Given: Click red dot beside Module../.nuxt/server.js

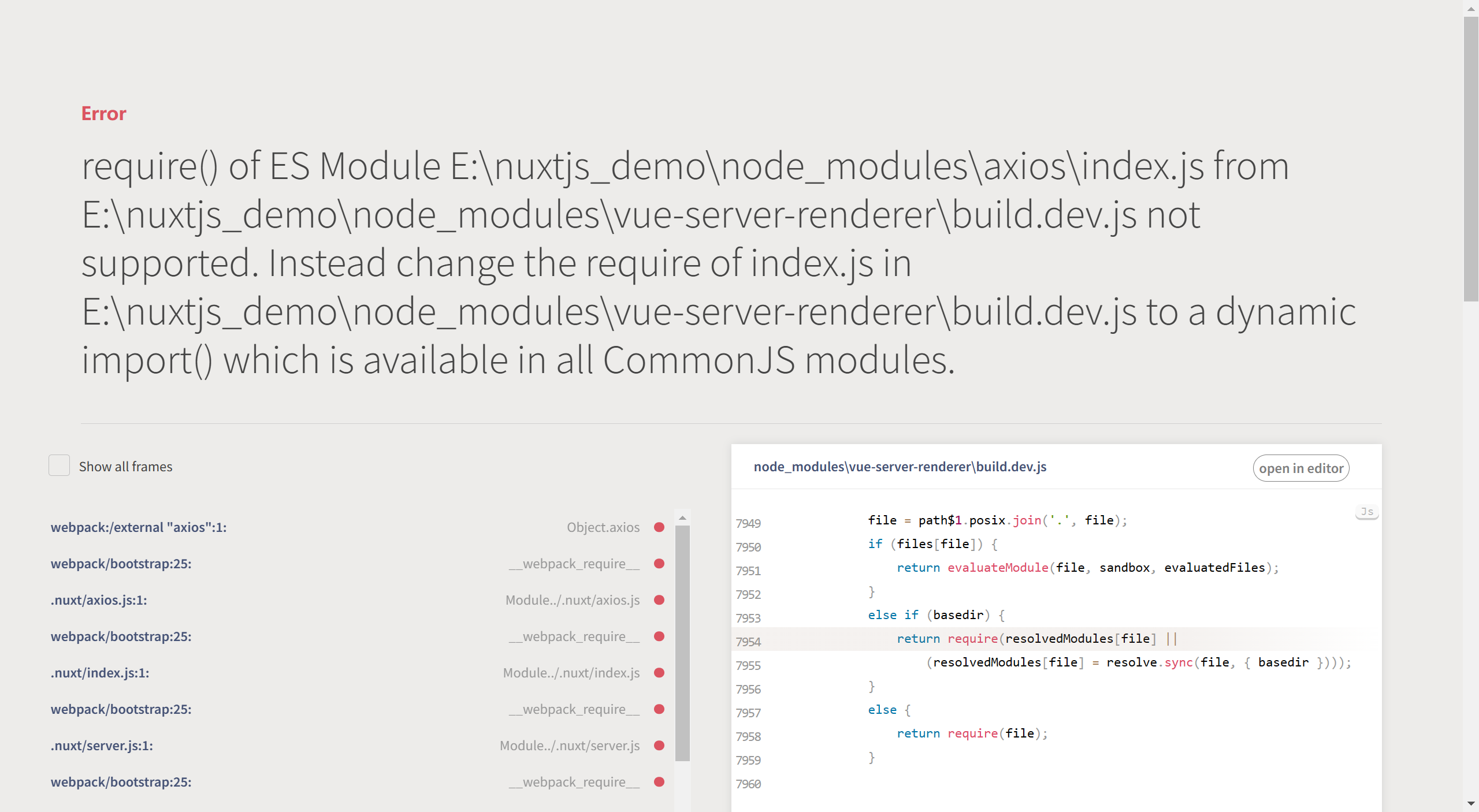Looking at the screenshot, I should pyautogui.click(x=659, y=746).
